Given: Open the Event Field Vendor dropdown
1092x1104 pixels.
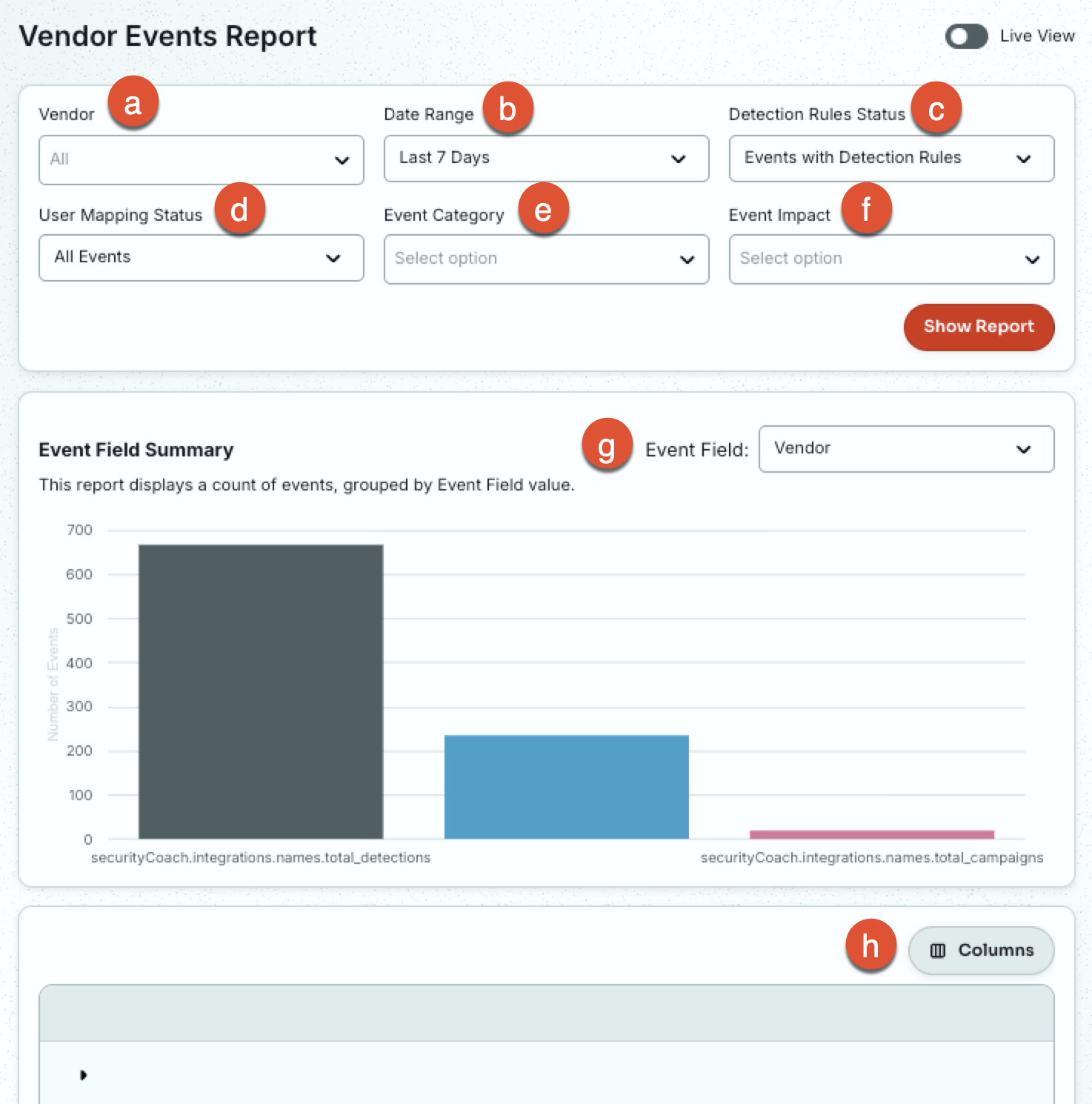Looking at the screenshot, I should coord(906,449).
